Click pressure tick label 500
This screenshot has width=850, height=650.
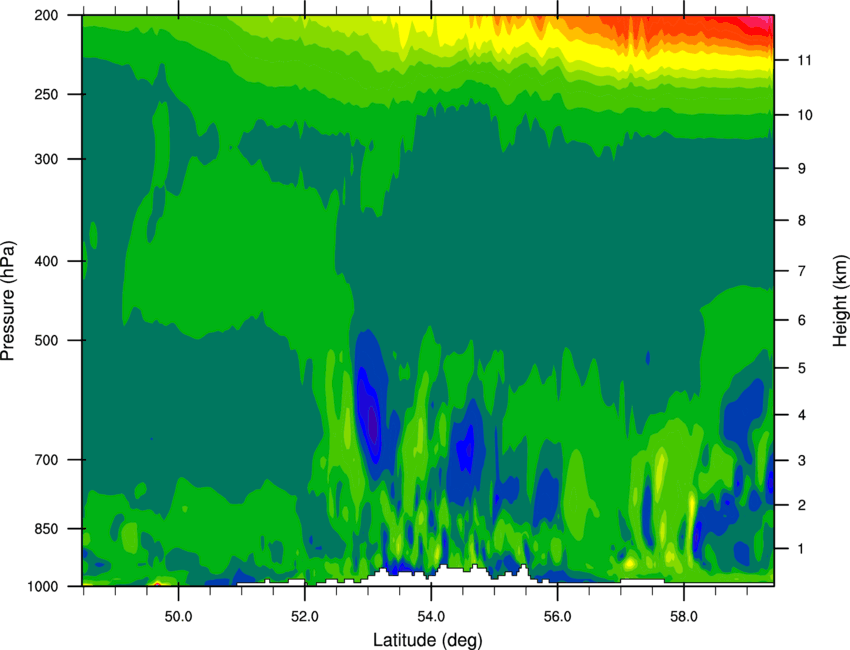pyautogui.click(x=47, y=340)
